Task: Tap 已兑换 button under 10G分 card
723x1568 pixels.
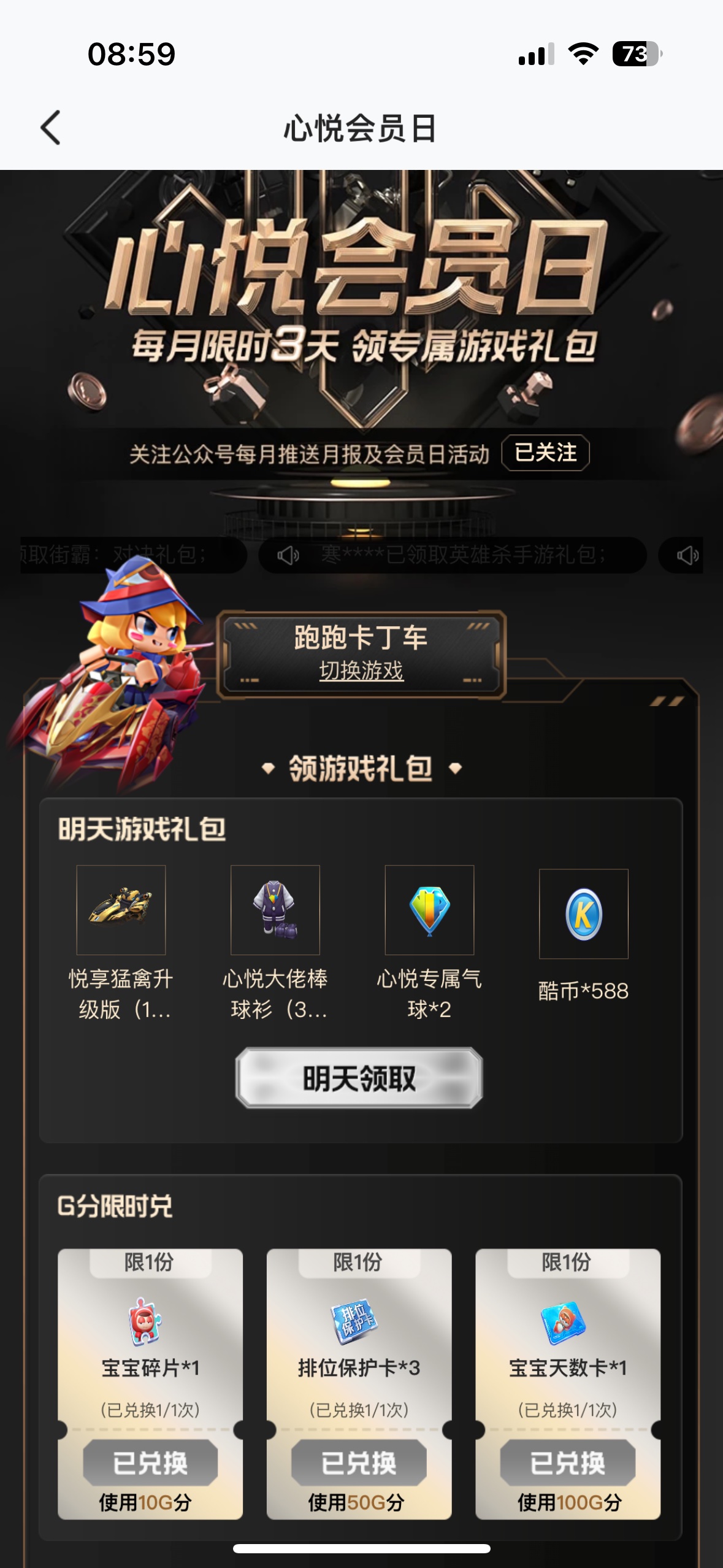Action: 150,1463
